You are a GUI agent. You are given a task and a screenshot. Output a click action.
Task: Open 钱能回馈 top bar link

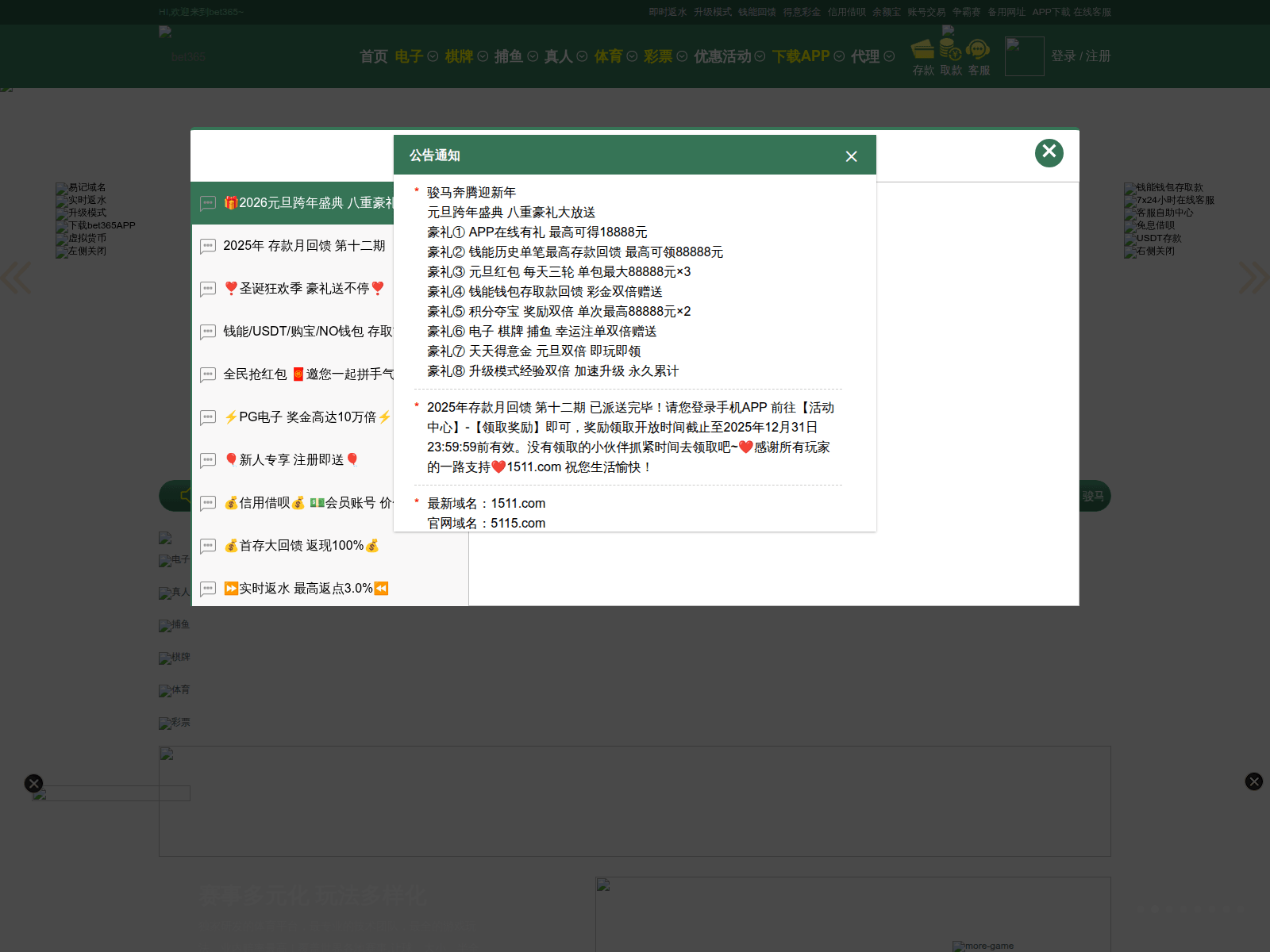coord(757,12)
